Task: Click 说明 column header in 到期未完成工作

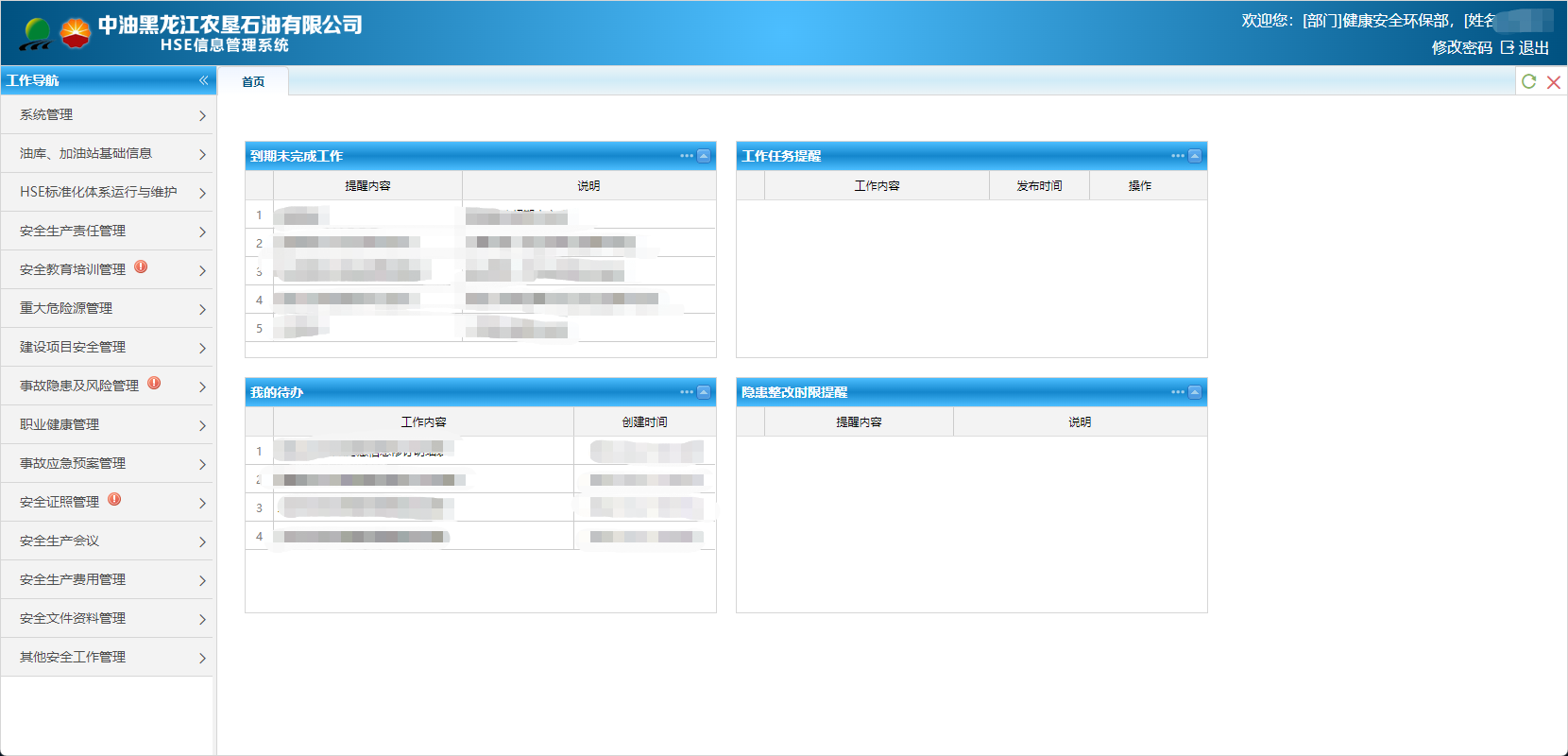Action: 588,185
